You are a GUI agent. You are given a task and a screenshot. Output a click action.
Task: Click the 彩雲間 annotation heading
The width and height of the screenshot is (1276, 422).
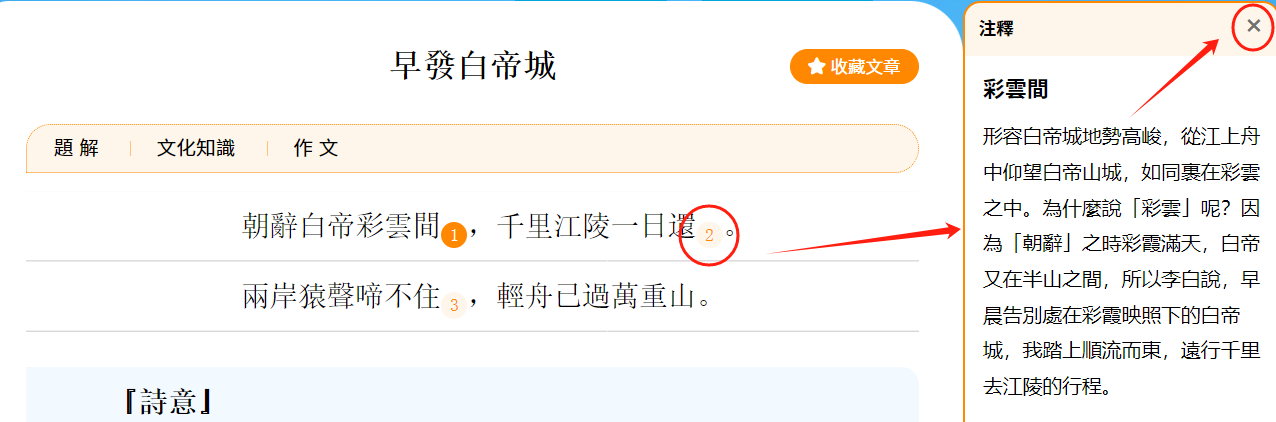[x=1016, y=89]
